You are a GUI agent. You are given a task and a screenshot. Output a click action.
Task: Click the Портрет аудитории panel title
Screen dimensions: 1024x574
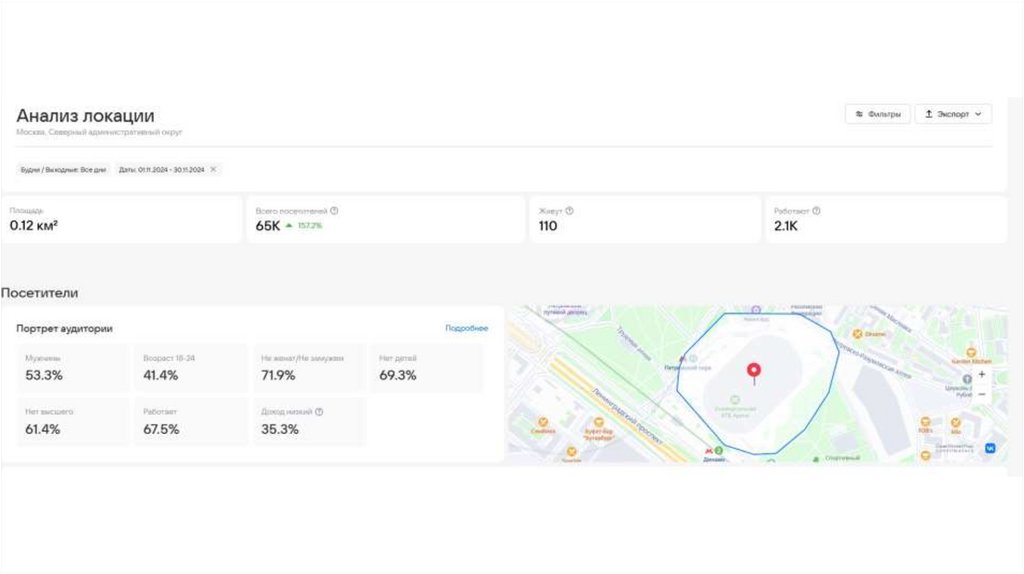tap(65, 328)
